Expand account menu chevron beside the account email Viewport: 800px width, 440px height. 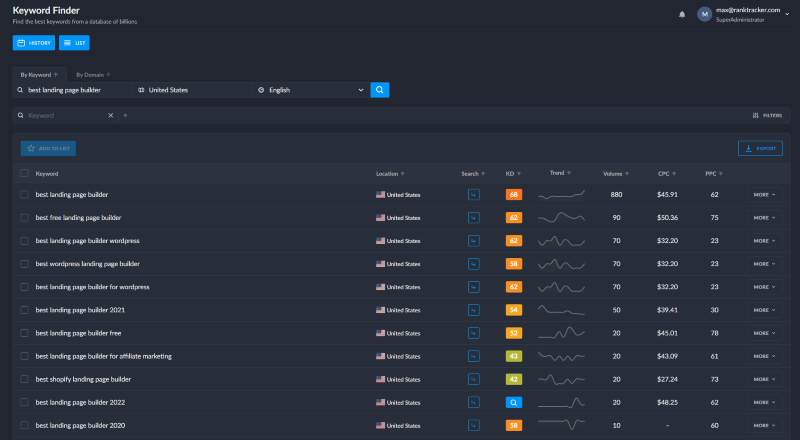787,14
